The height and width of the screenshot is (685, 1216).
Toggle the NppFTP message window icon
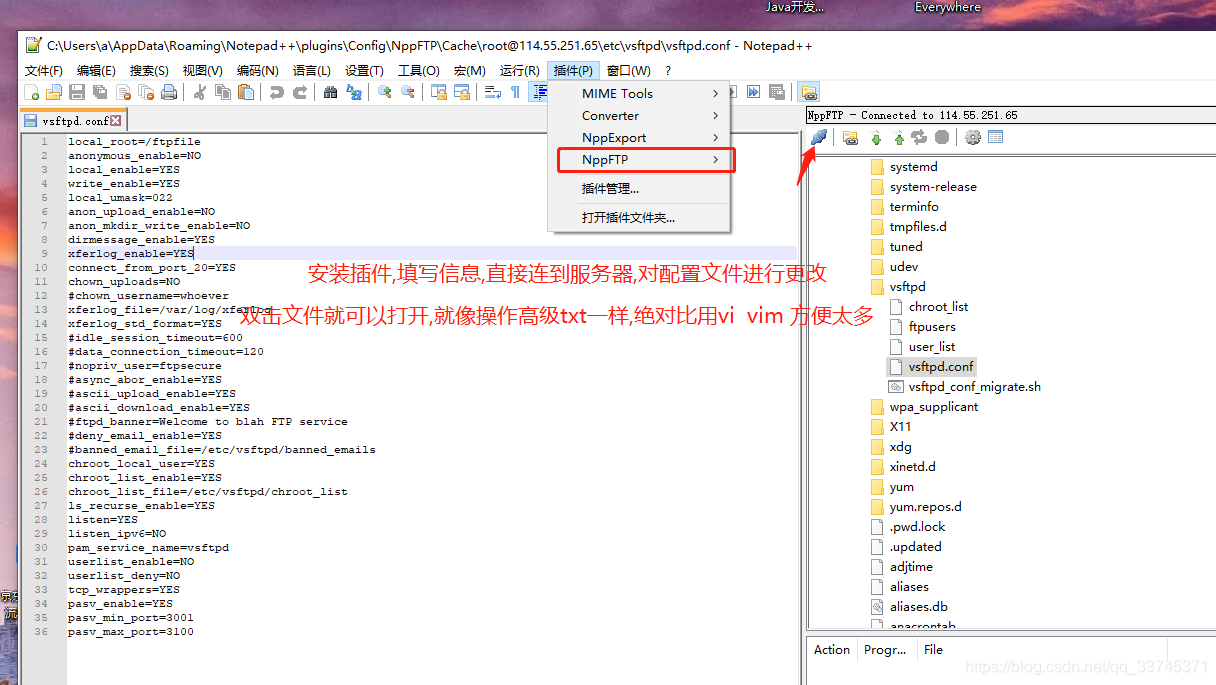pyautogui.click(x=995, y=138)
